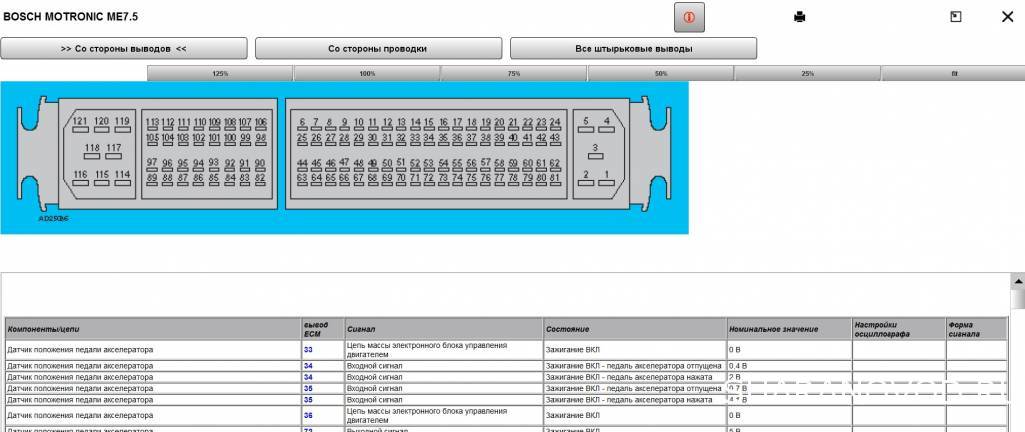Set zoom level to 125%
Viewport: 1025px width, 432px height.
pos(220,74)
